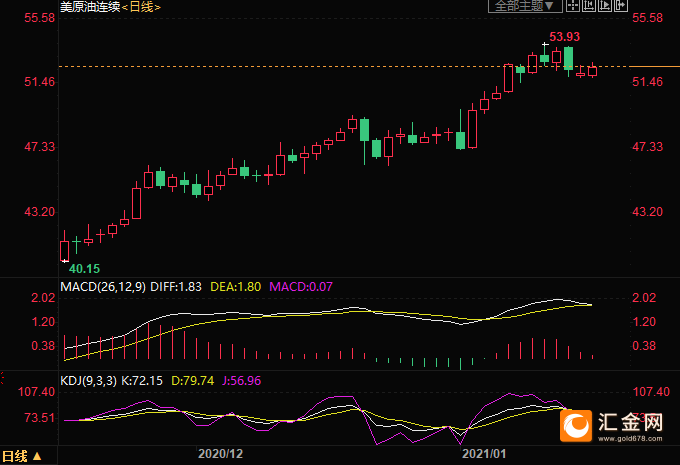680x465 pixels.
Task: Click the right axis 47.33 price label
Action: pyautogui.click(x=647, y=147)
